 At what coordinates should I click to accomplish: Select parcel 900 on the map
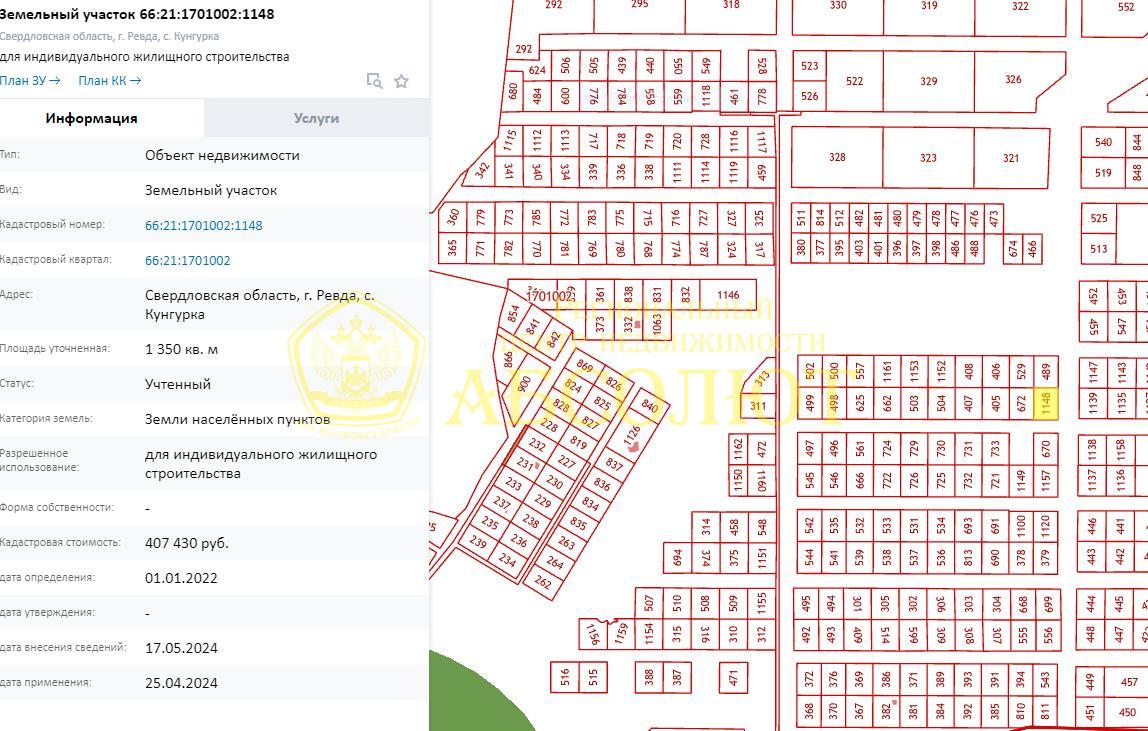tap(524, 384)
